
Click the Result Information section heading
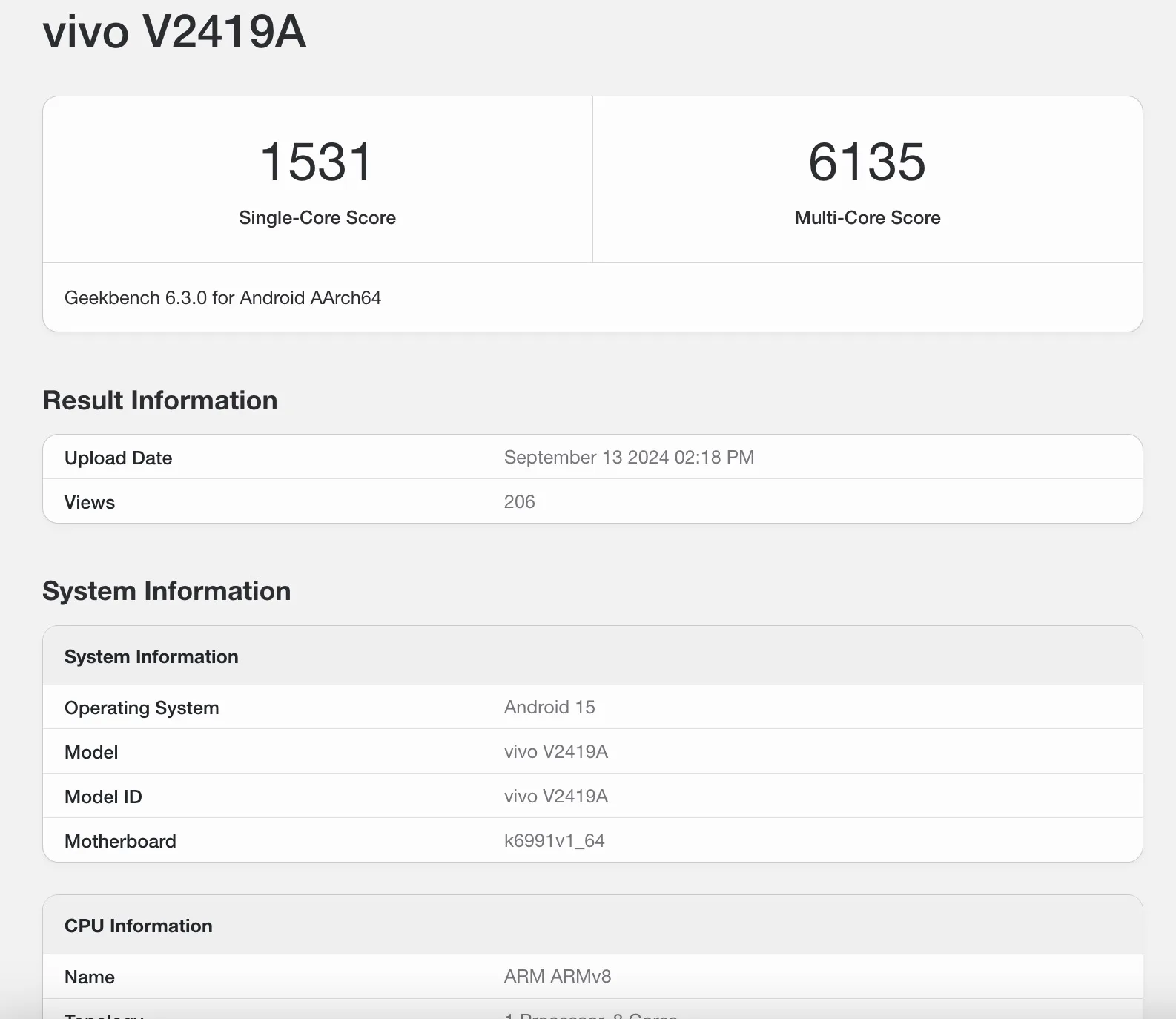tap(159, 400)
